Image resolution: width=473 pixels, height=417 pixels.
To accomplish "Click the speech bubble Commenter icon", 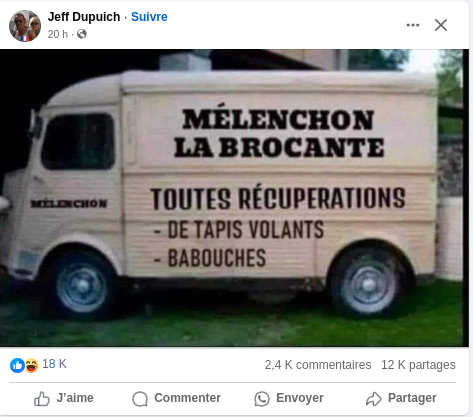I will [x=140, y=399].
